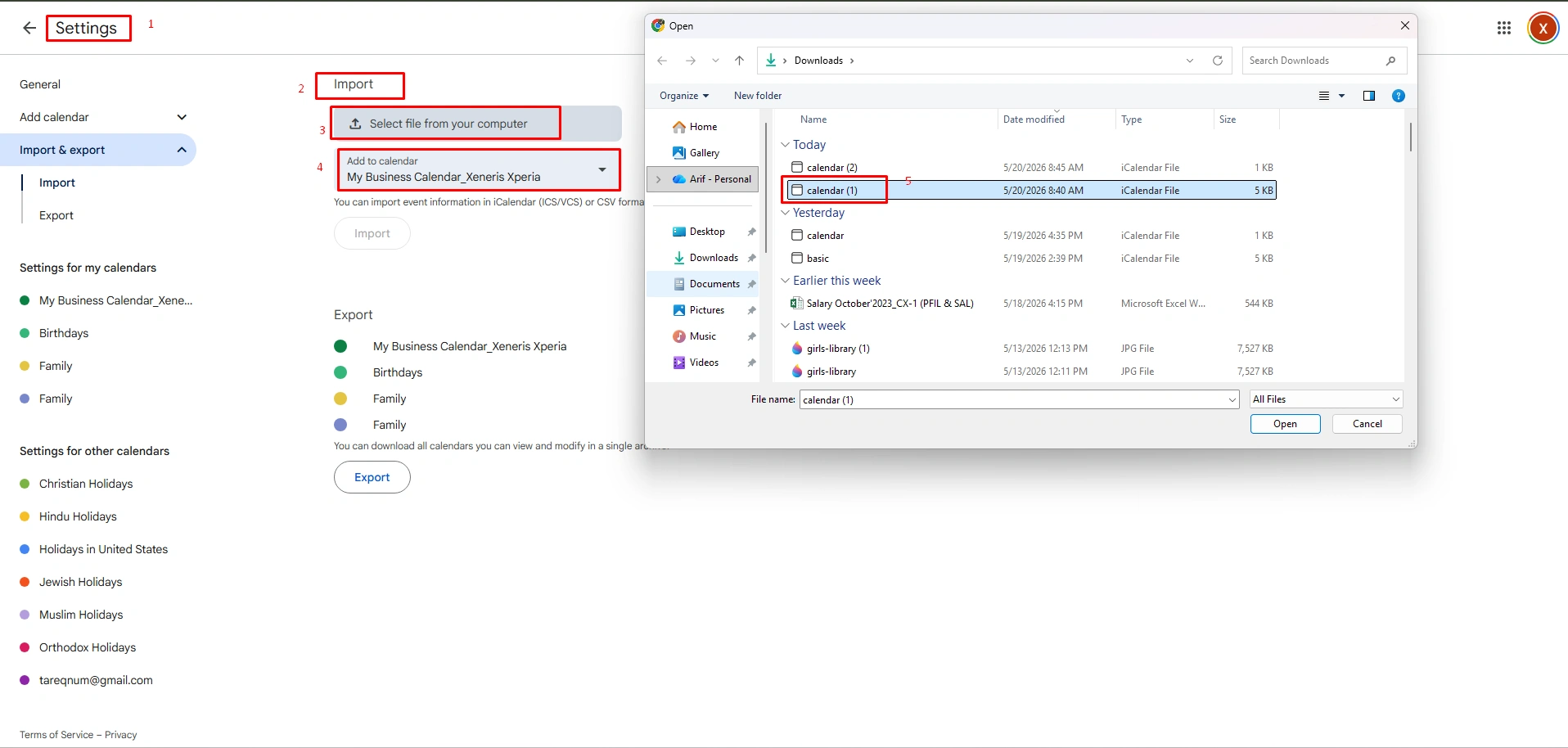Screen dimensions: 1568x748
Task: Open the account profile avatar
Action: click(1543, 28)
